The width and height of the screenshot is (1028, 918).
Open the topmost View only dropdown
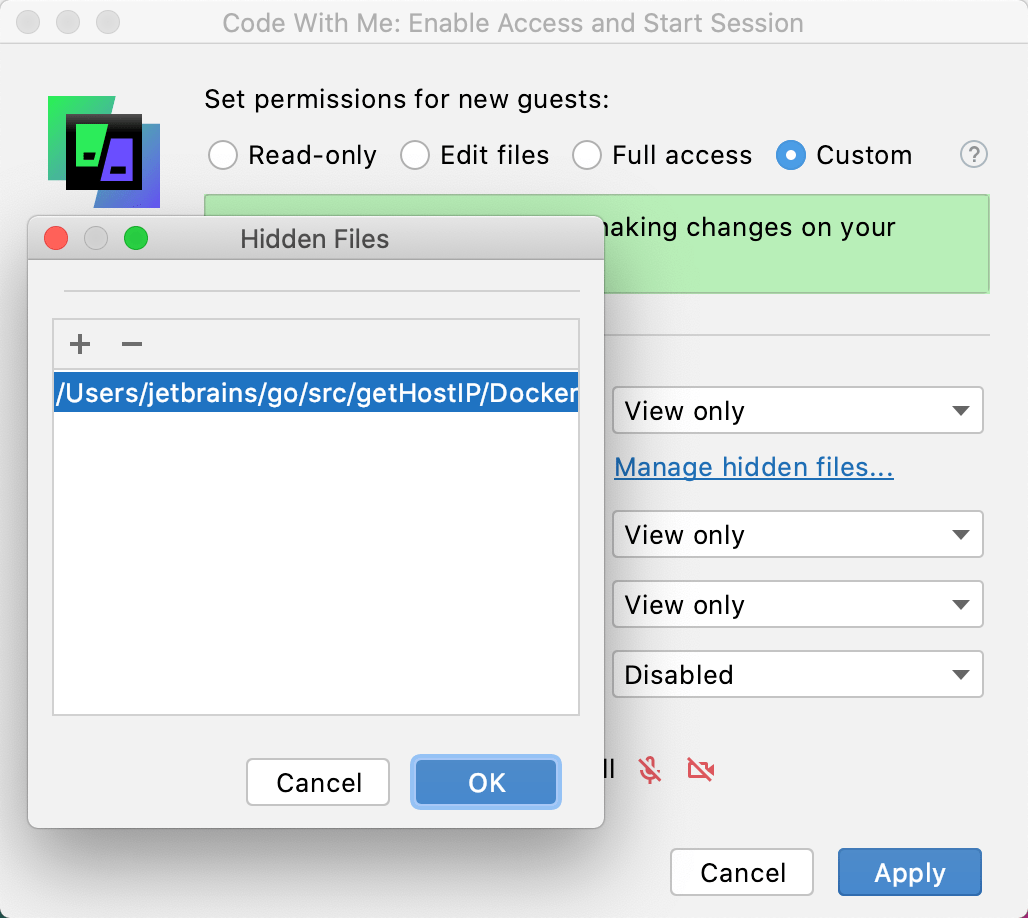(x=797, y=410)
